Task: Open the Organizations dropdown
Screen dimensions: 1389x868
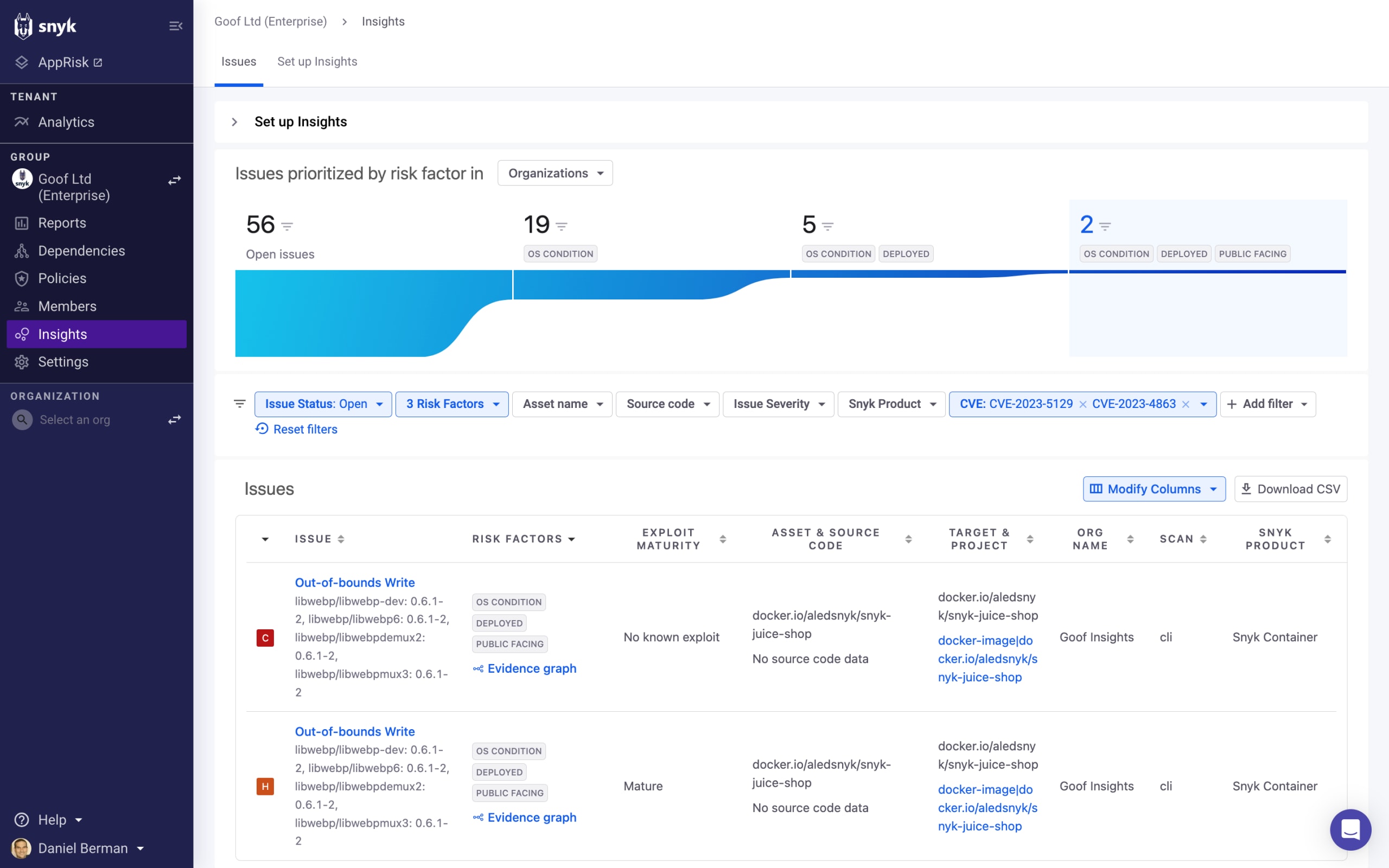Action: pyautogui.click(x=555, y=173)
